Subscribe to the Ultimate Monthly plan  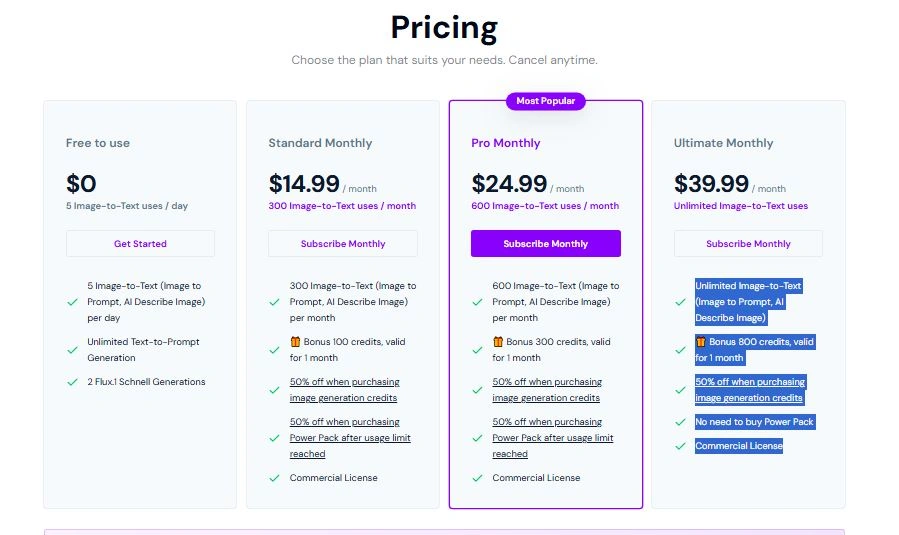(748, 244)
